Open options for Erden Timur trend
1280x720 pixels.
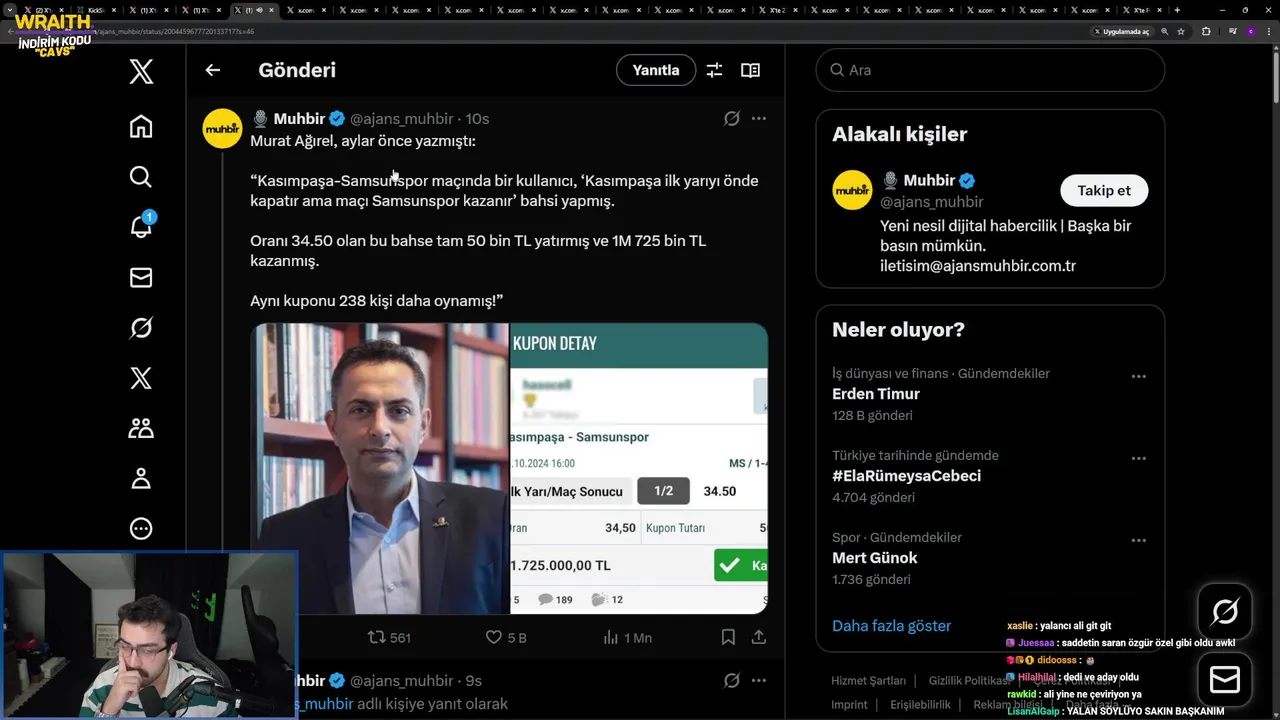pos(1138,377)
